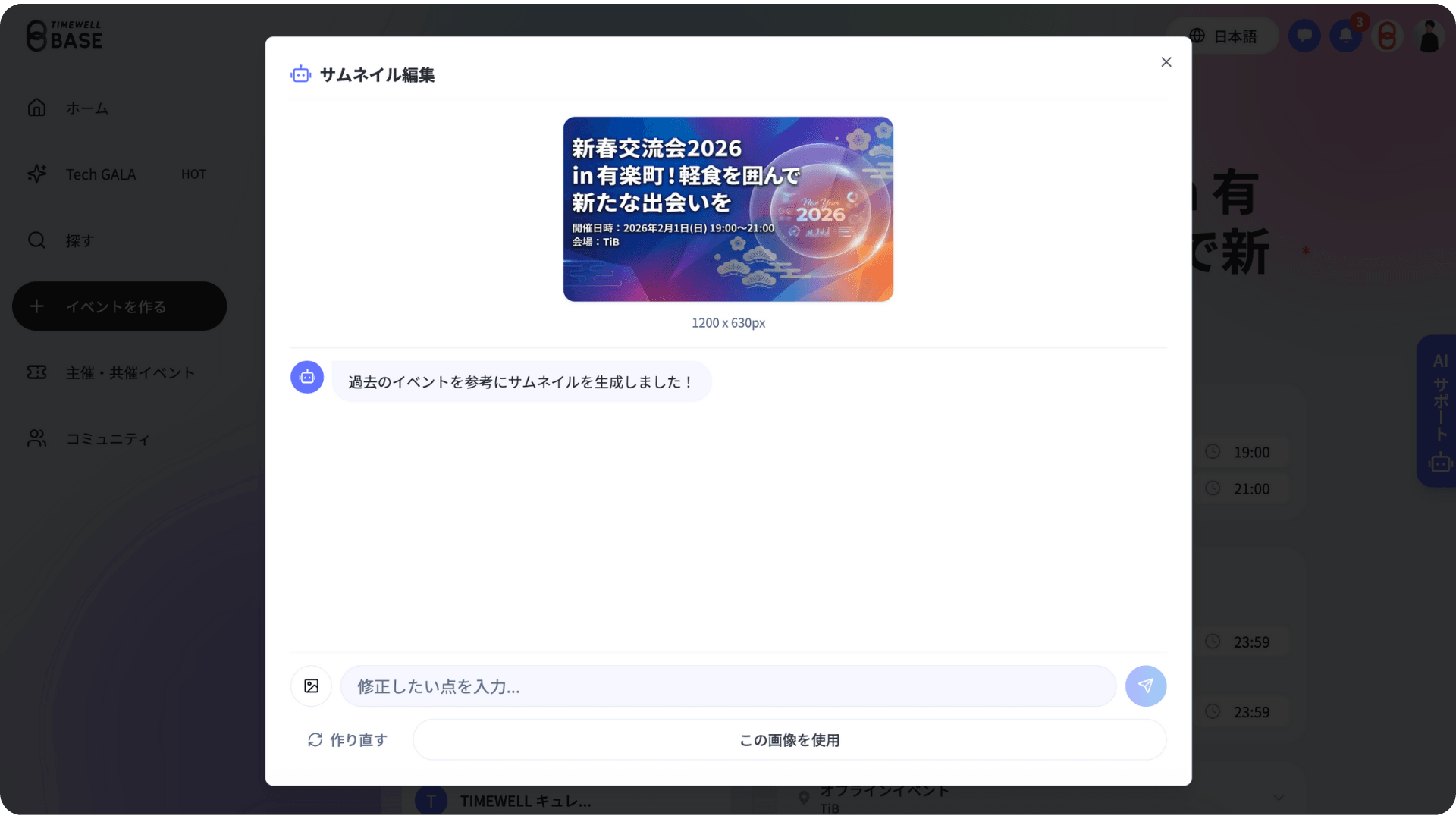
Task: Click the robot icon next to サムネイル編集
Action: pyautogui.click(x=300, y=74)
